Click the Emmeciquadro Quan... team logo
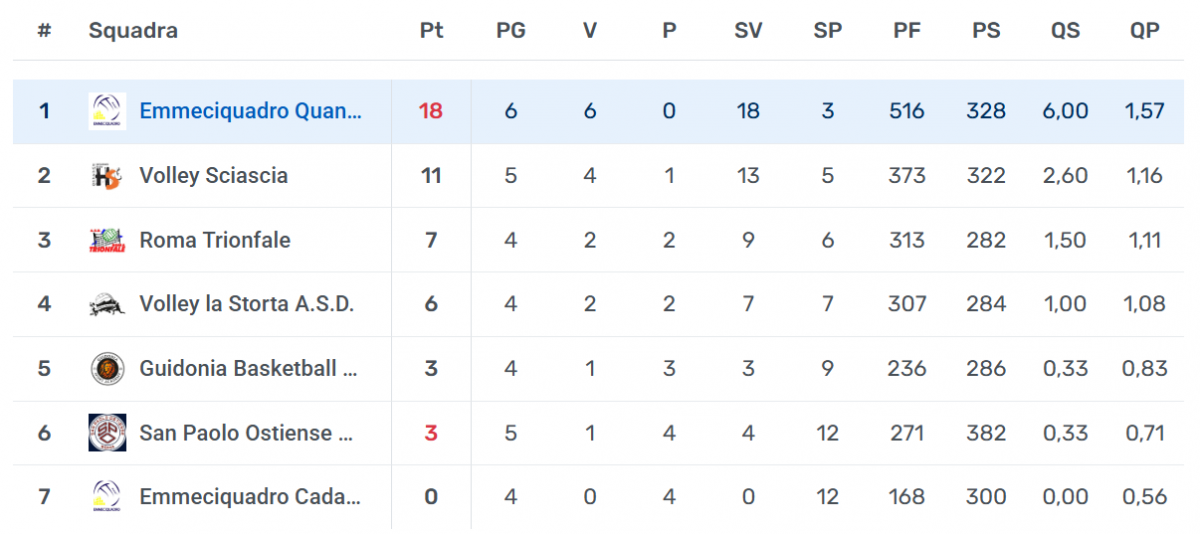The image size is (1200, 534). pyautogui.click(x=107, y=111)
